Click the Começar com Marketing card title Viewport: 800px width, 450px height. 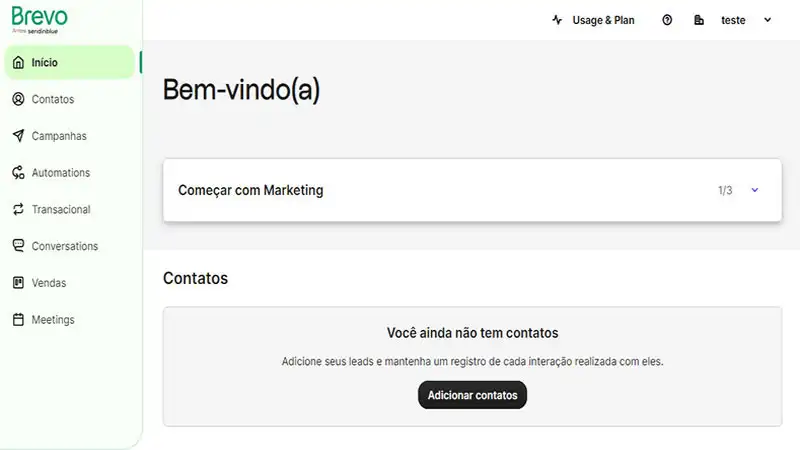tap(250, 190)
